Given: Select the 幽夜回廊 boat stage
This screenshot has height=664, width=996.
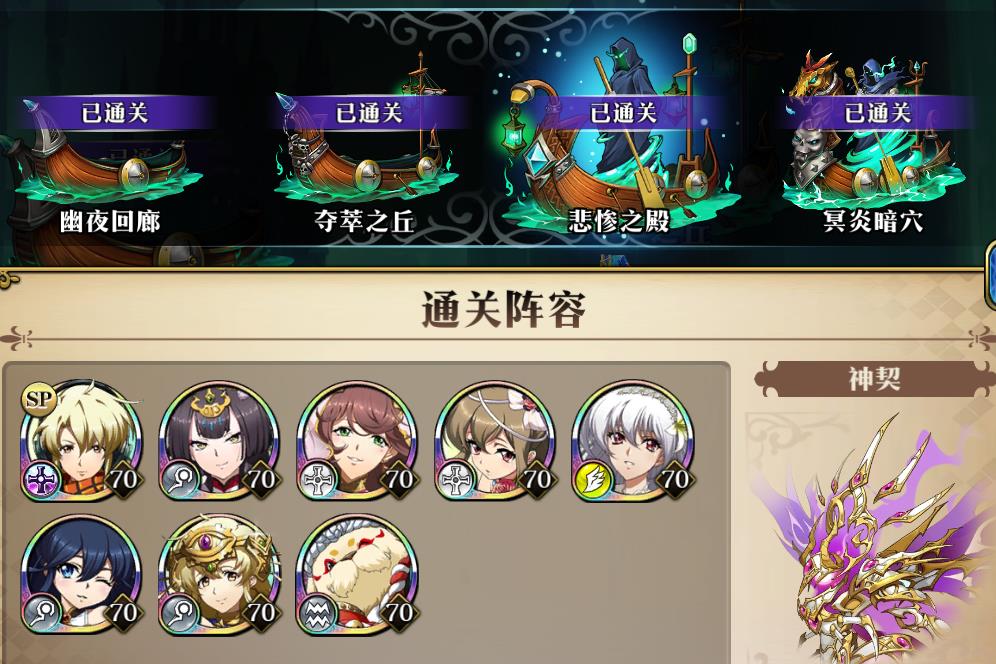Looking at the screenshot, I should [x=109, y=165].
